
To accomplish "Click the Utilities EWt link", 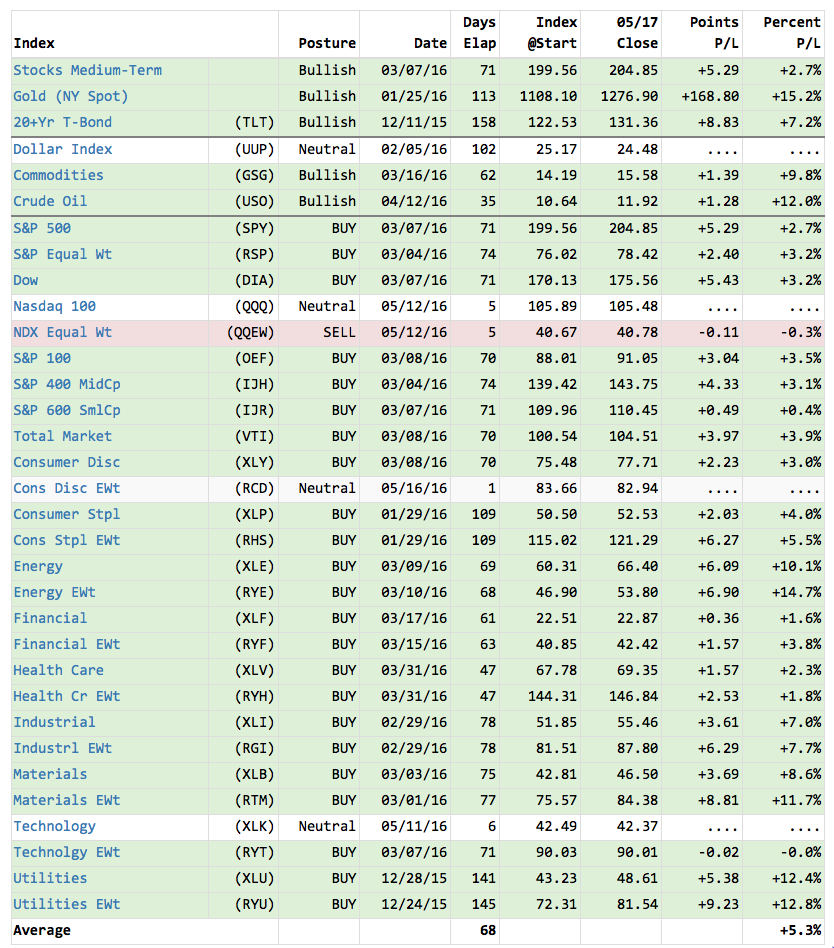I will tap(66, 904).
